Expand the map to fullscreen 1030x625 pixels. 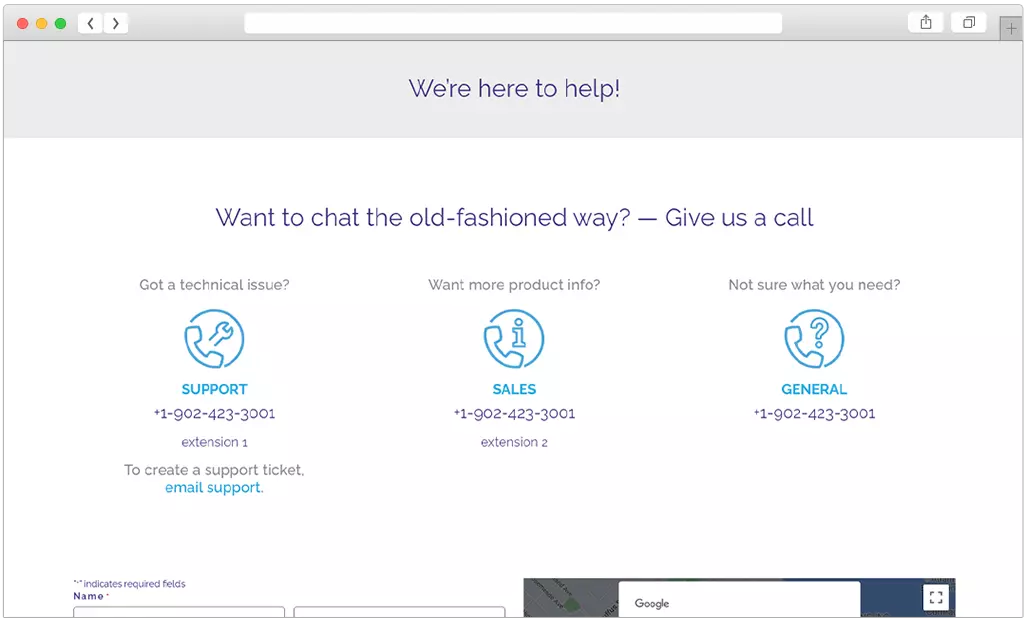pyautogui.click(x=935, y=598)
